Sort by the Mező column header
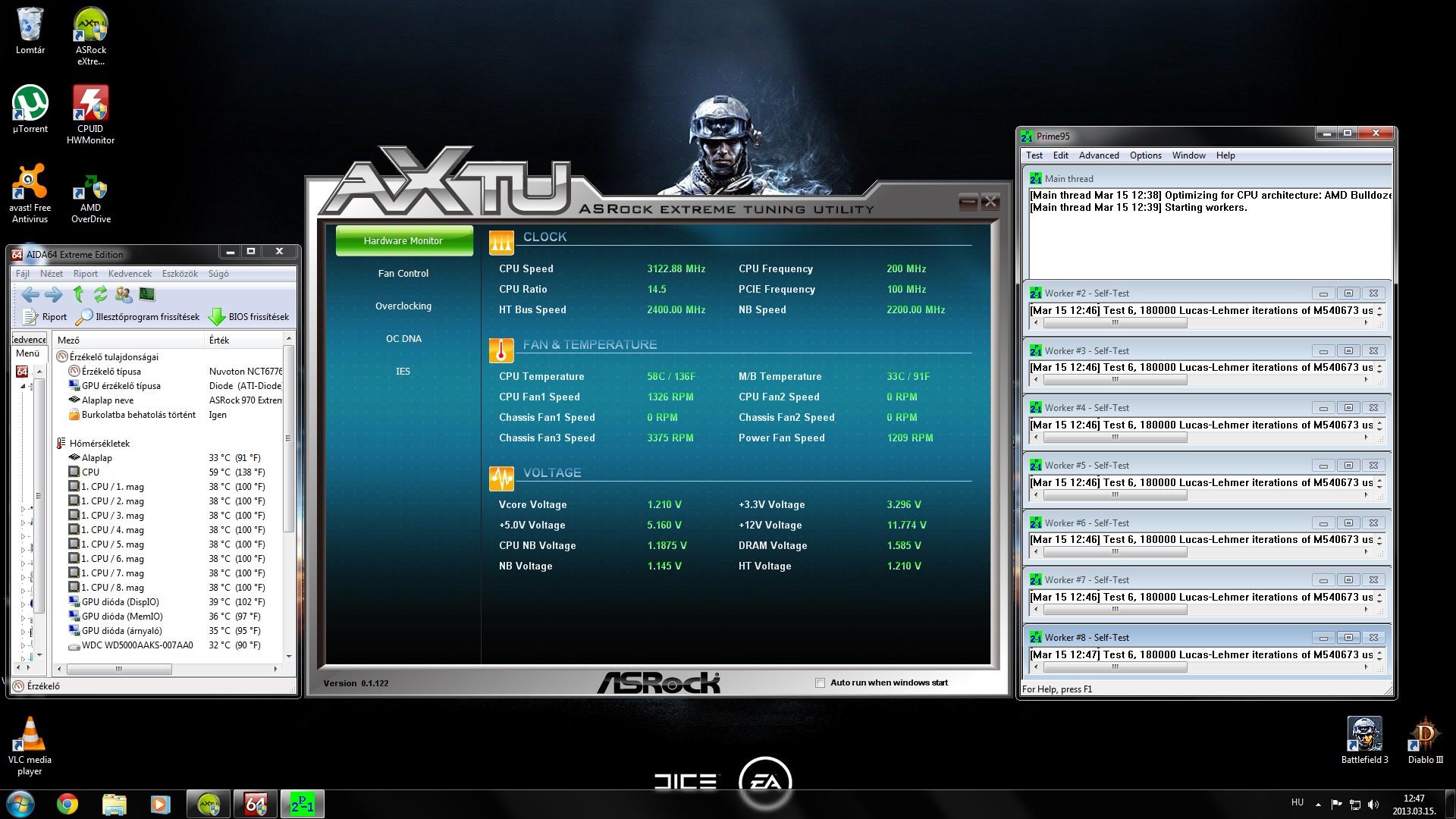The image size is (1456, 819). click(x=129, y=340)
